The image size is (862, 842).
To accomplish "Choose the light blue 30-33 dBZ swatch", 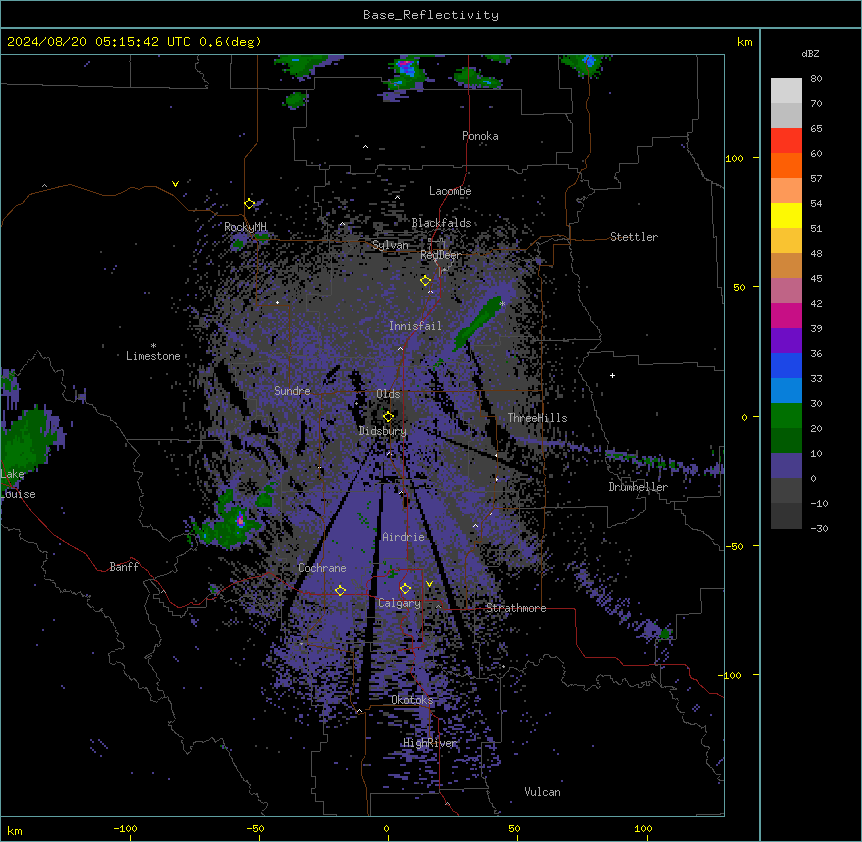I will coord(786,391).
